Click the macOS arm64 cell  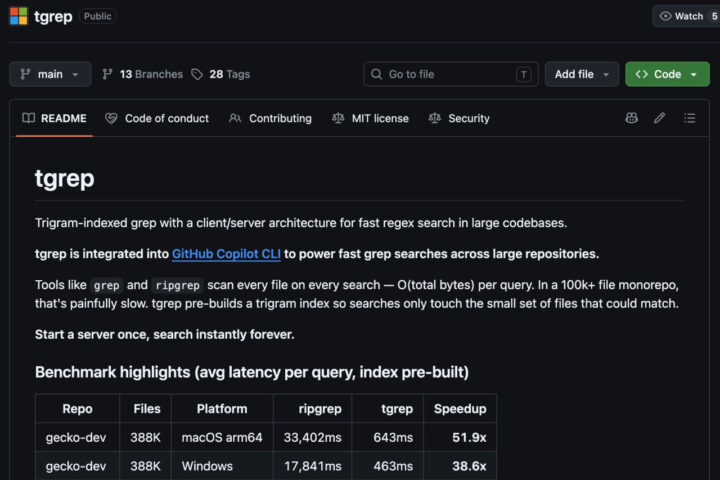click(x=222, y=437)
